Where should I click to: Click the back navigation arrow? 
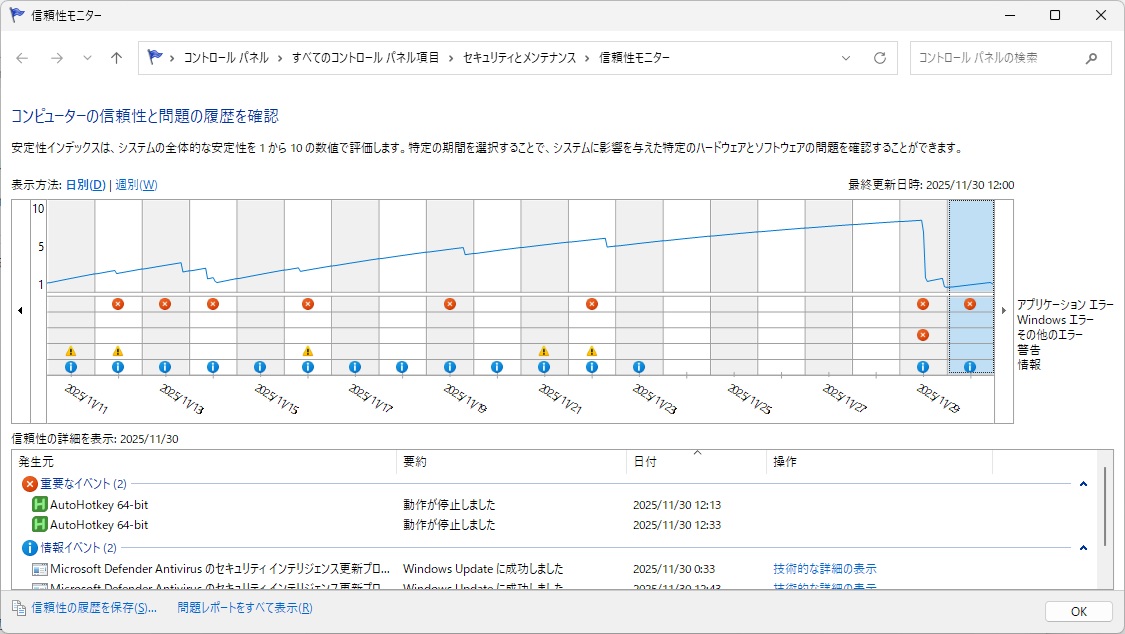[22, 58]
